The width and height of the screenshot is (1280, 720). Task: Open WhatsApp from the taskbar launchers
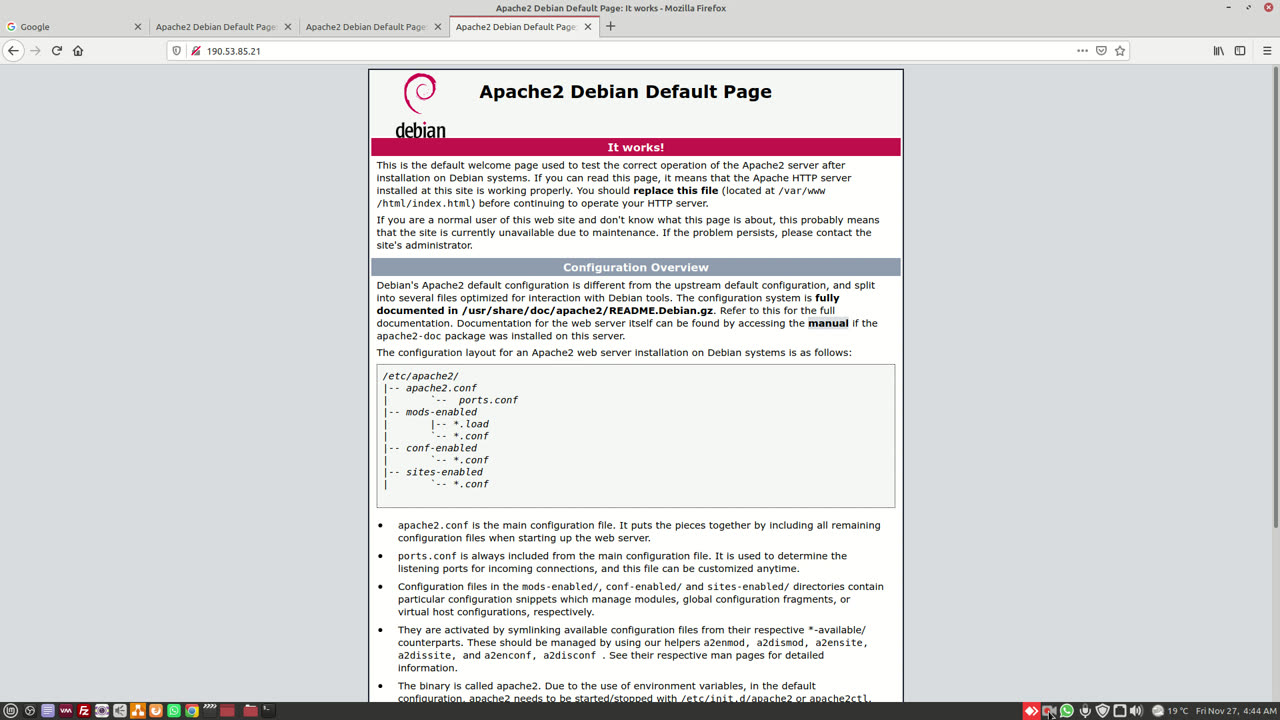pos(174,711)
